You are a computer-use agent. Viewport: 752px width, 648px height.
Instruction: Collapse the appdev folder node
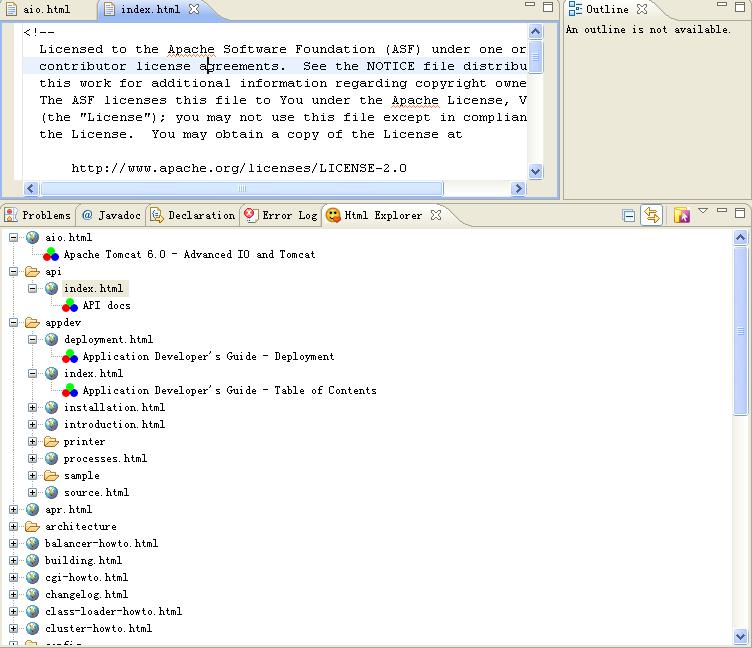13,322
